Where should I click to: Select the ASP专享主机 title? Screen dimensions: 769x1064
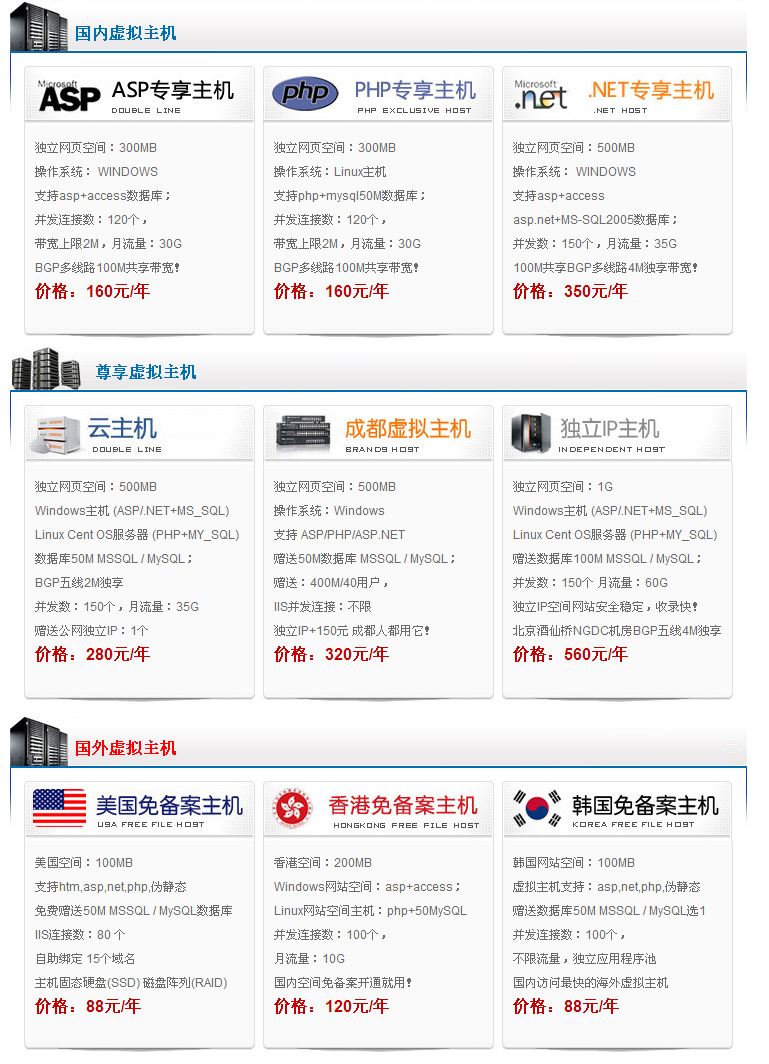[172, 90]
